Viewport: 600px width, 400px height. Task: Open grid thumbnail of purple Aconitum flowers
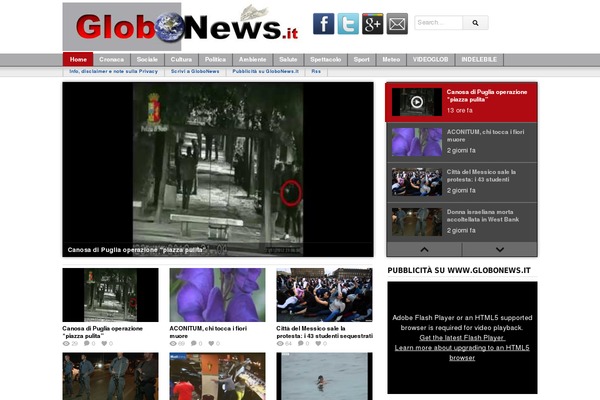click(x=217, y=295)
